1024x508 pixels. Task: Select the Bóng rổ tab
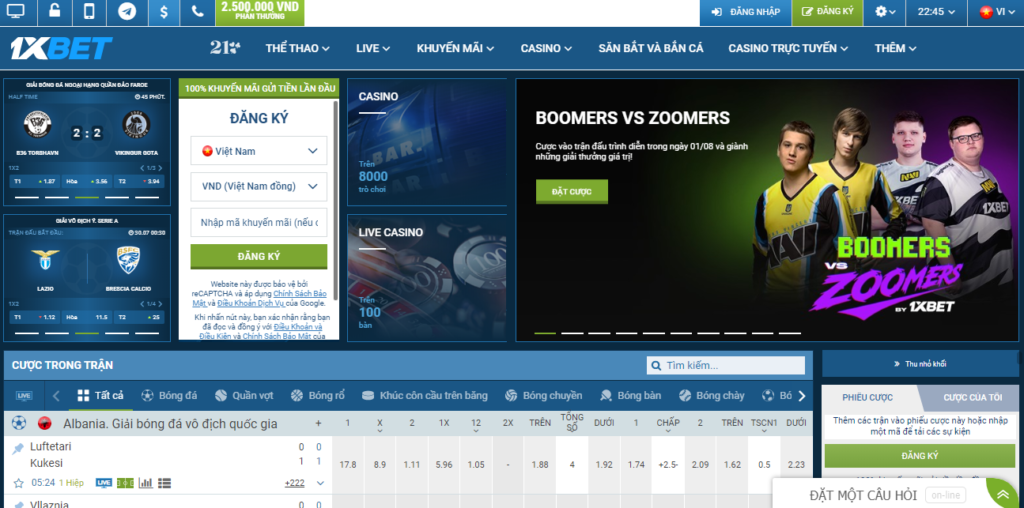[317, 396]
